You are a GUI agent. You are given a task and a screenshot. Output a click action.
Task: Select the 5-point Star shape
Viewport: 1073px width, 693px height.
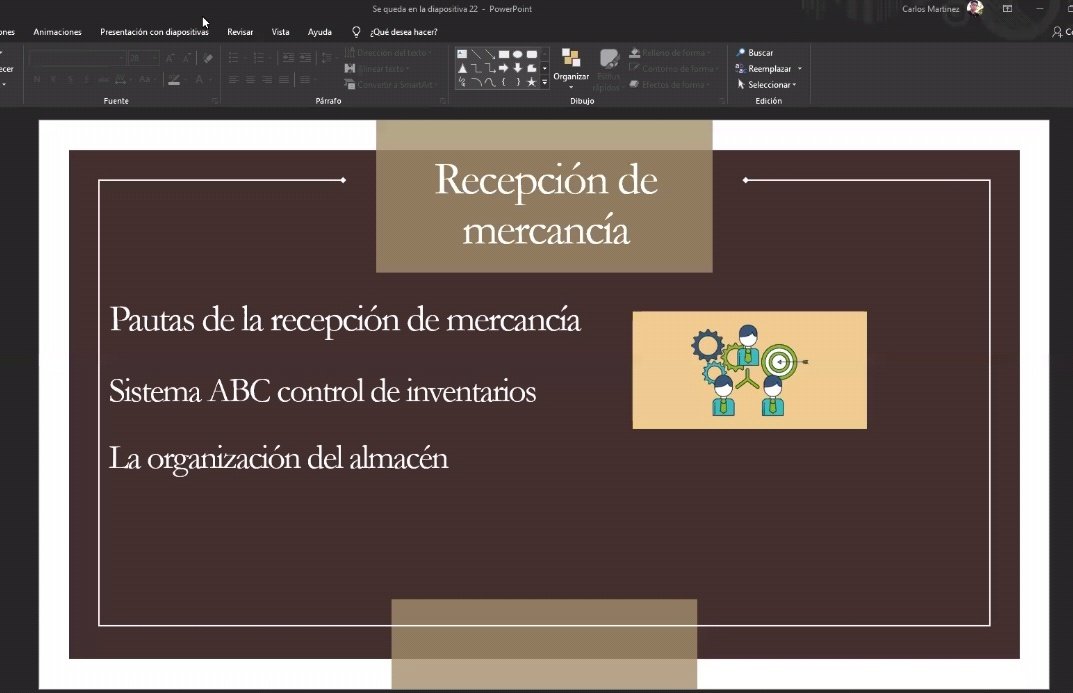(532, 82)
